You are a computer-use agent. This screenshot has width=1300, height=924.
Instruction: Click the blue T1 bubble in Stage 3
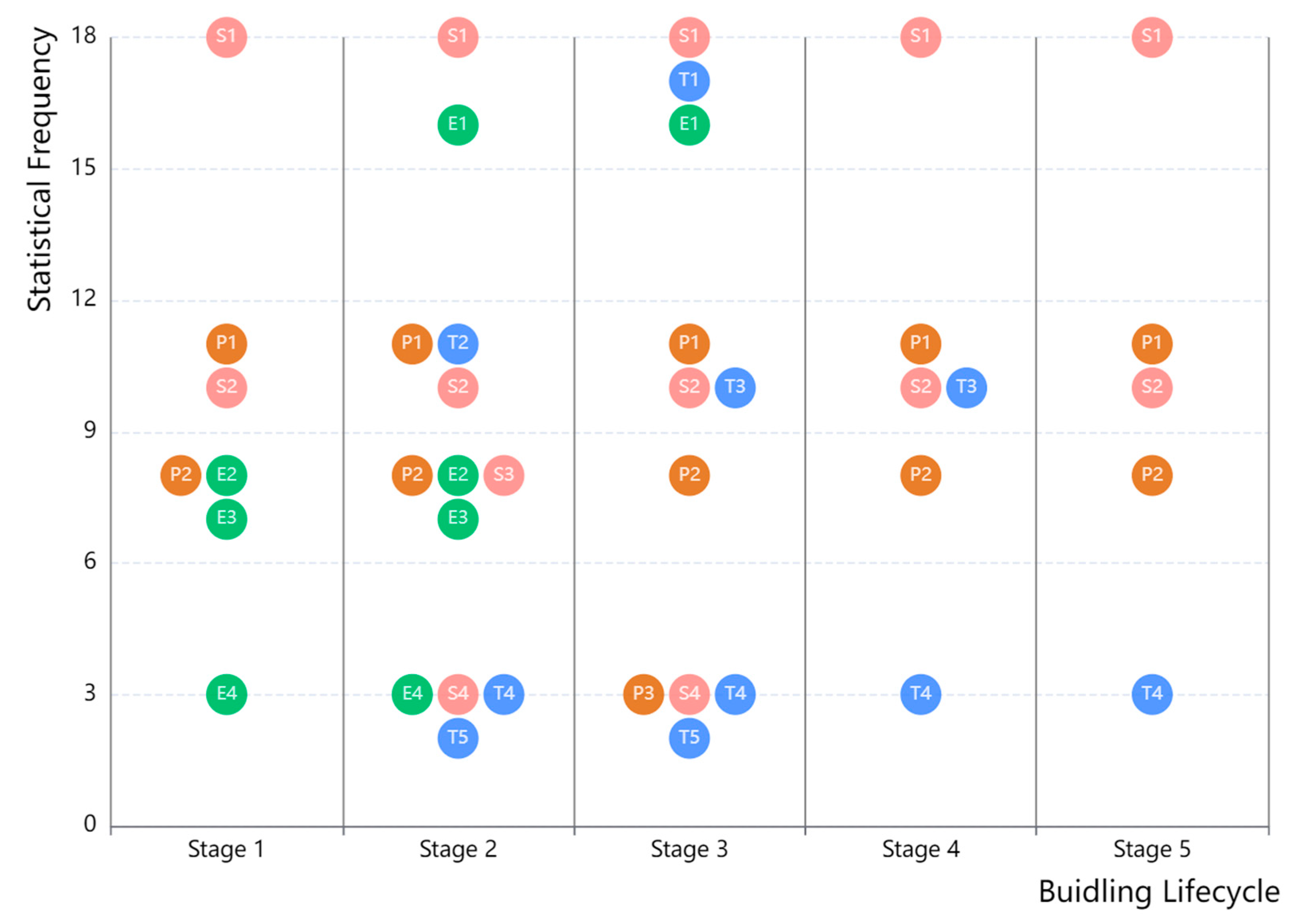[x=689, y=81]
